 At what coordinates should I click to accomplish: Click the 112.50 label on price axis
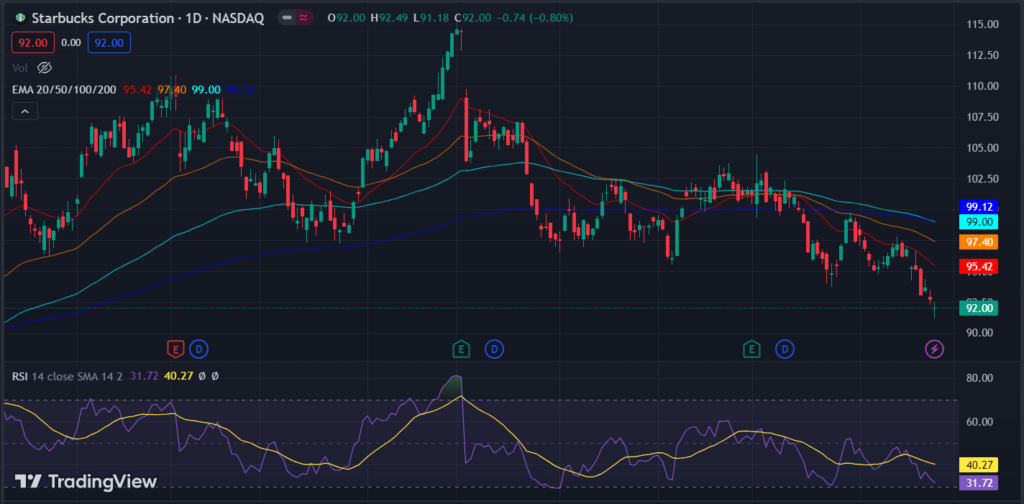click(x=982, y=55)
